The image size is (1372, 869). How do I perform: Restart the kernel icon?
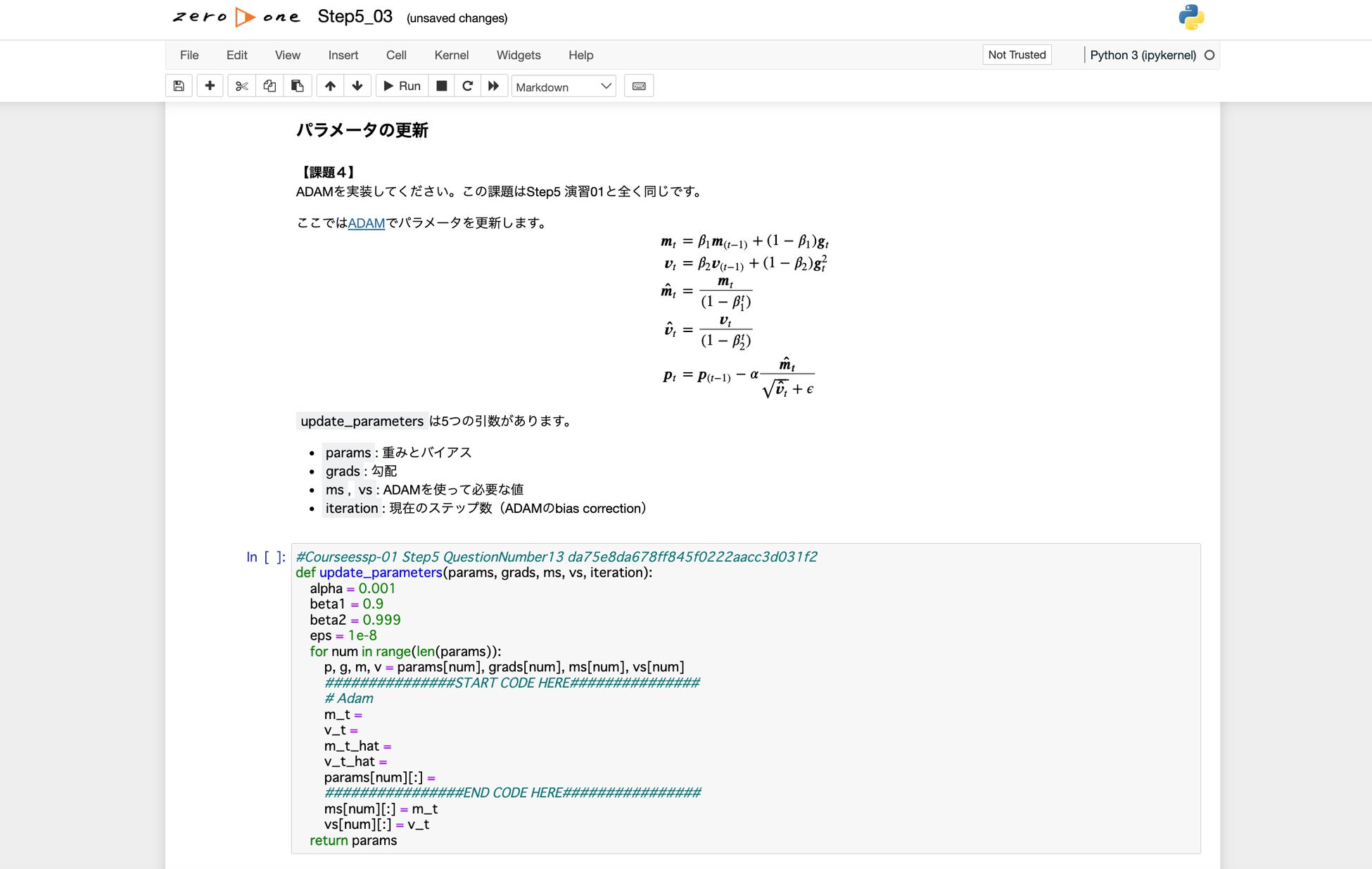pyautogui.click(x=467, y=86)
